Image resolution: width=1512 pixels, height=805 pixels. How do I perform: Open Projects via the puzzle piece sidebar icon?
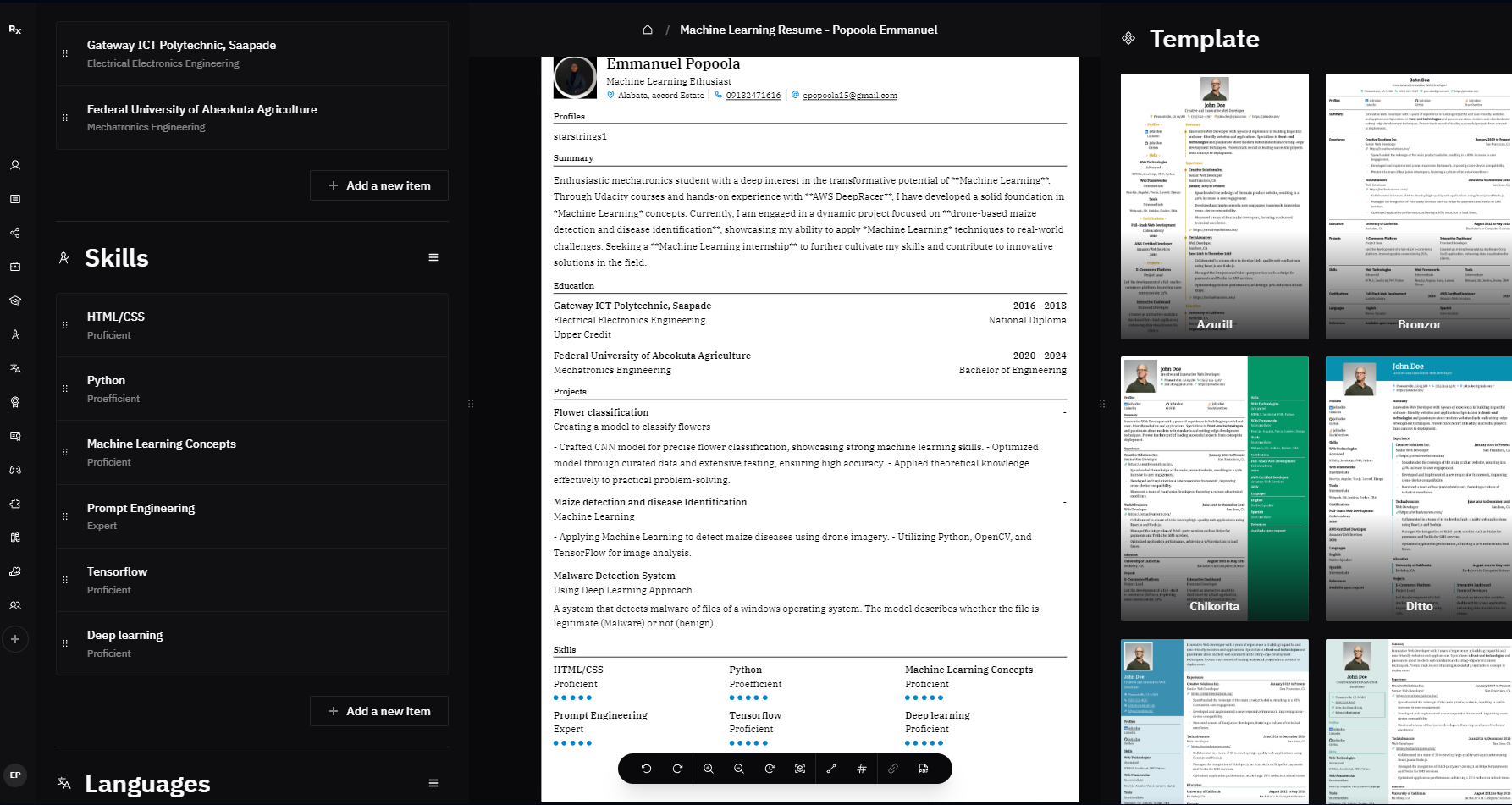15,504
